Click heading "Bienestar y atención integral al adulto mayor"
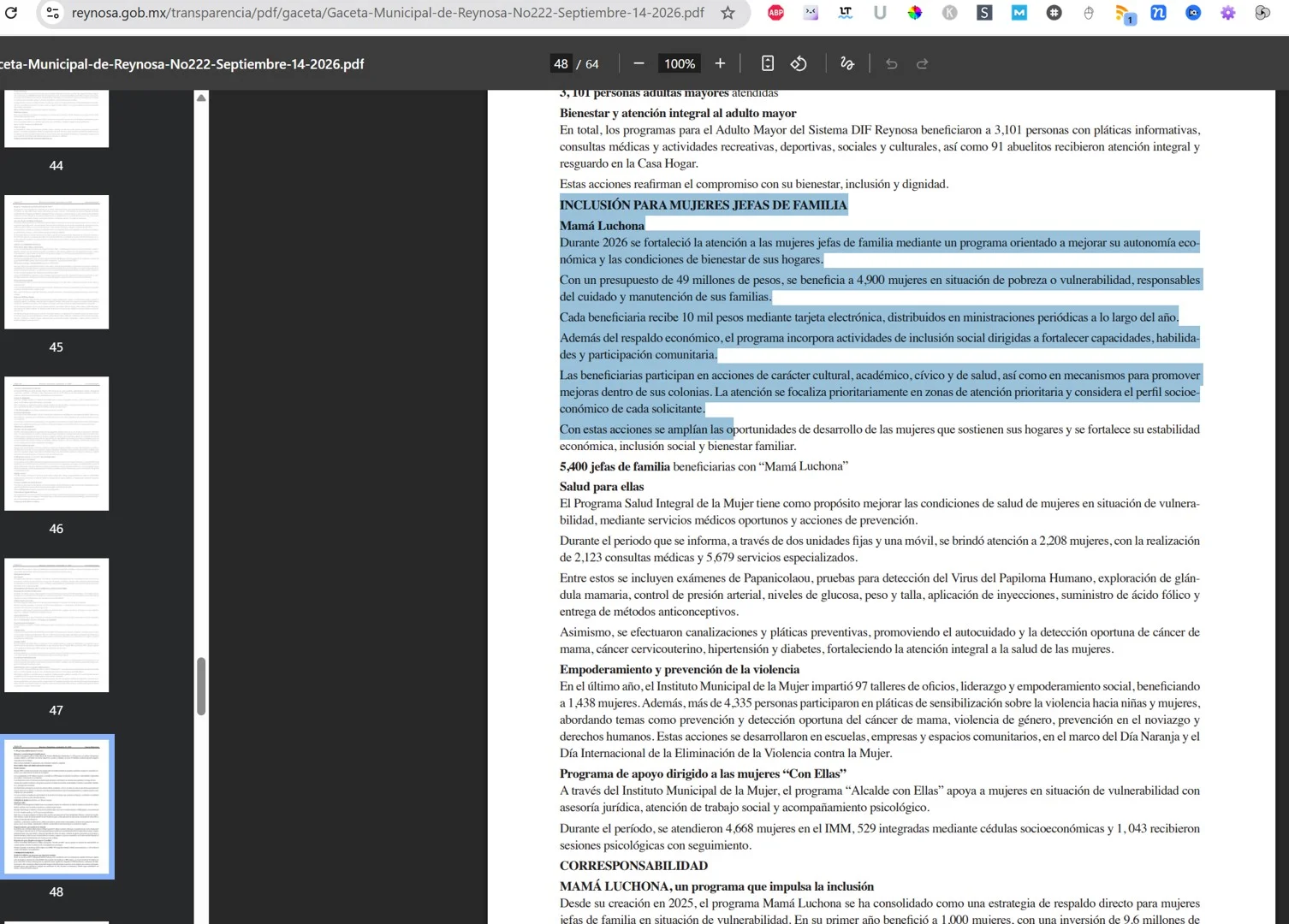Image resolution: width=1289 pixels, height=924 pixels. [x=678, y=113]
